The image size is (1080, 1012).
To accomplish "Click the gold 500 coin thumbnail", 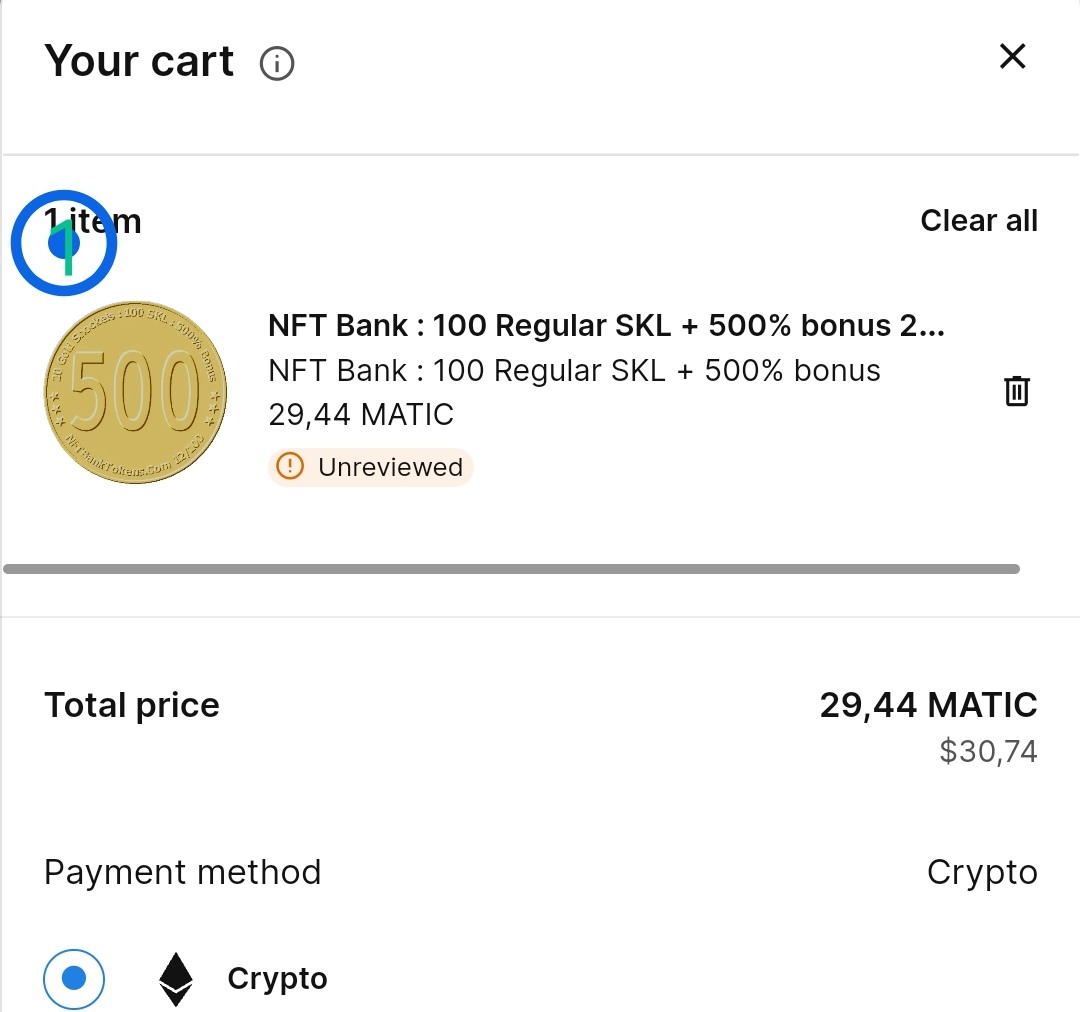I will click(x=135, y=393).
